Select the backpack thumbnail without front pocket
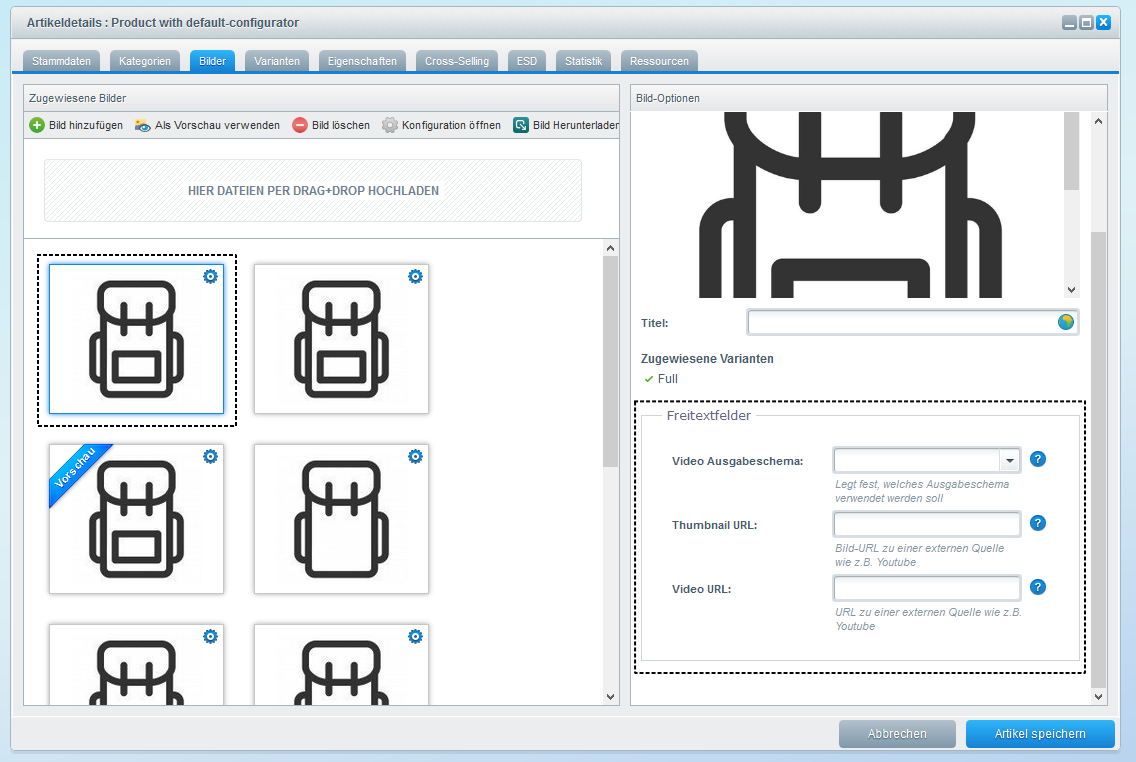Screen dimensions: 1136x762 (x=341, y=519)
